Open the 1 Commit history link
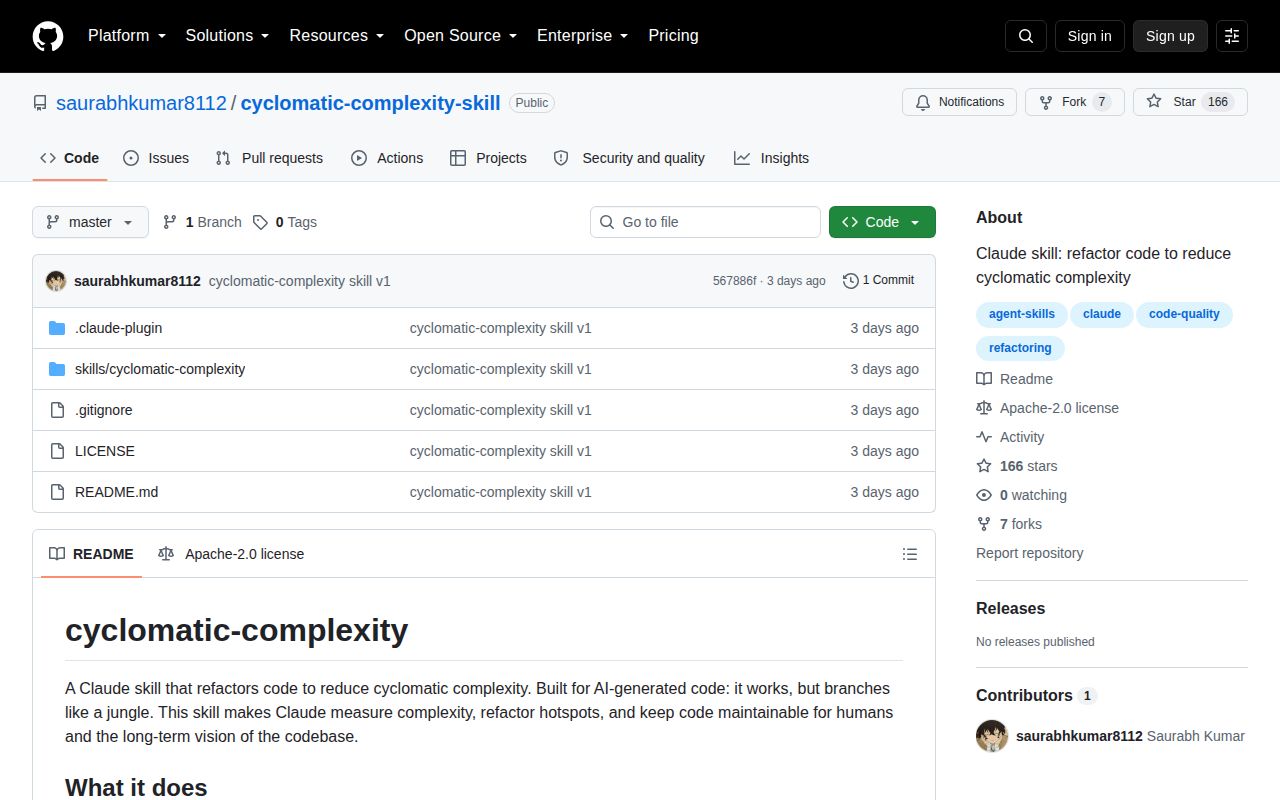The width and height of the screenshot is (1280, 800). click(x=879, y=280)
